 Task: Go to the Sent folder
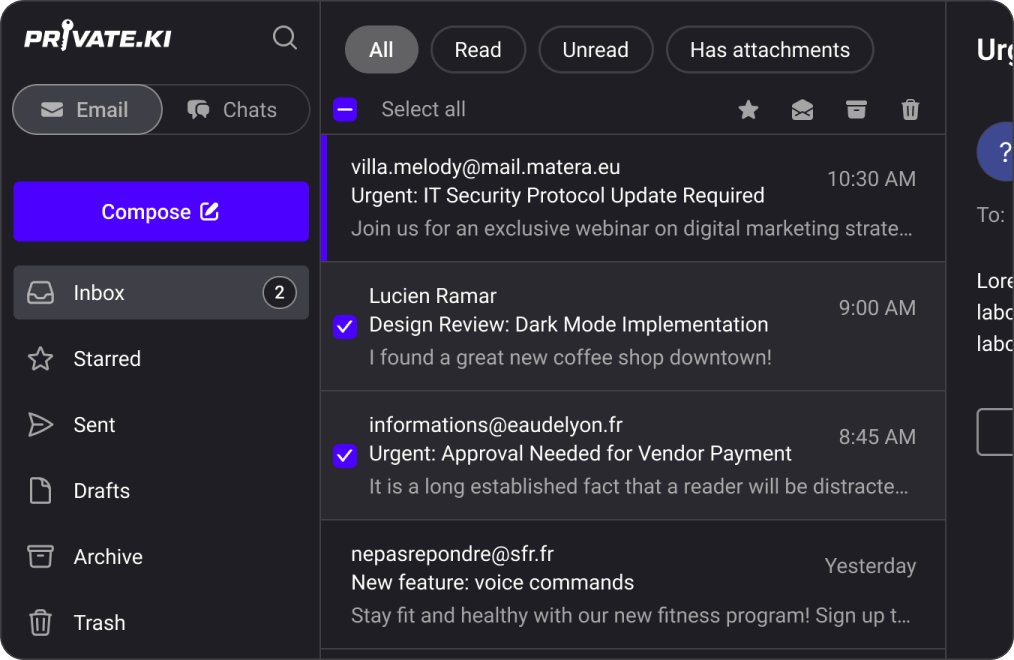pyautogui.click(x=94, y=425)
